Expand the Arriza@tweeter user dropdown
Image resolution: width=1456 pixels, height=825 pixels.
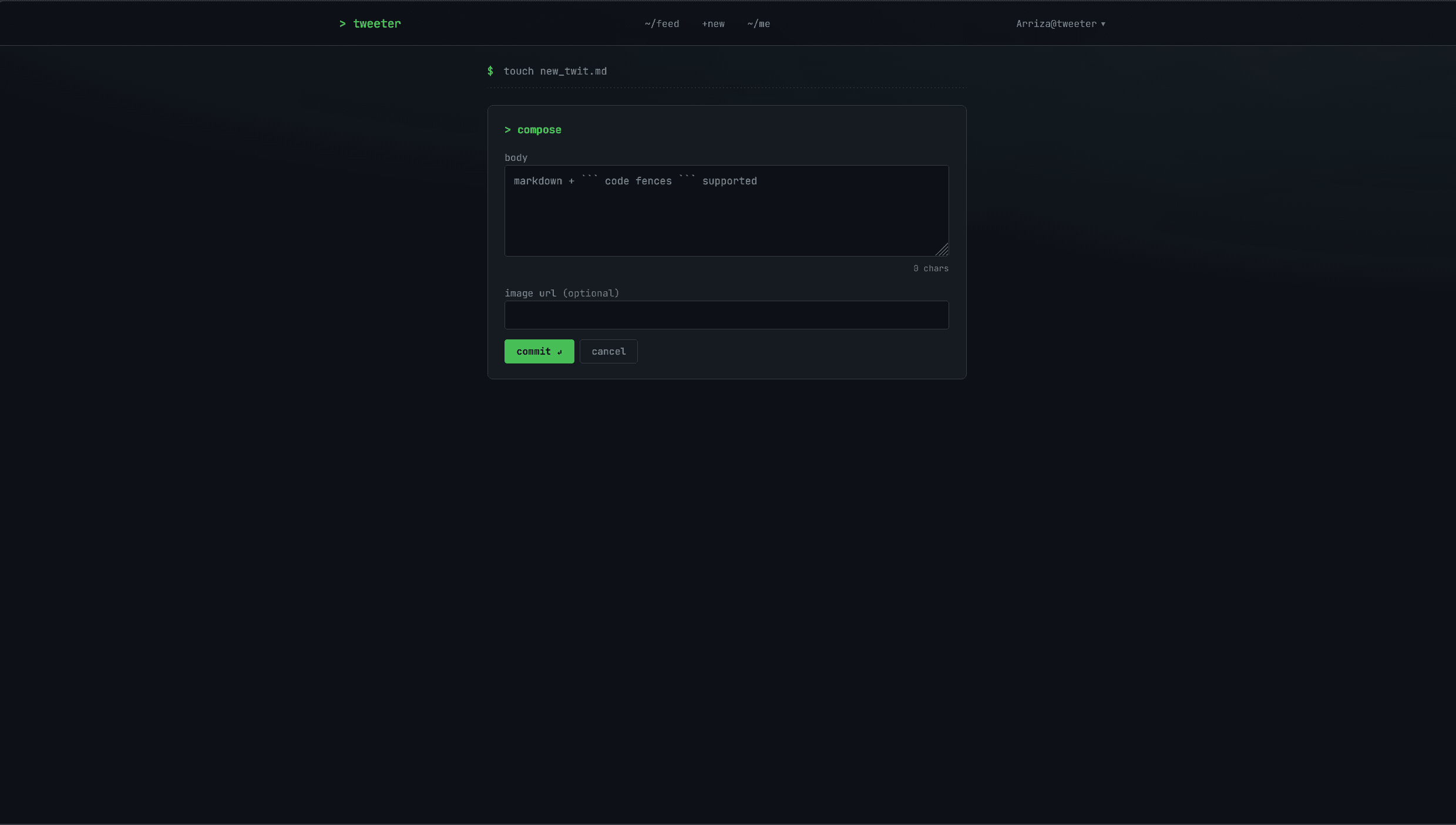[1061, 23]
